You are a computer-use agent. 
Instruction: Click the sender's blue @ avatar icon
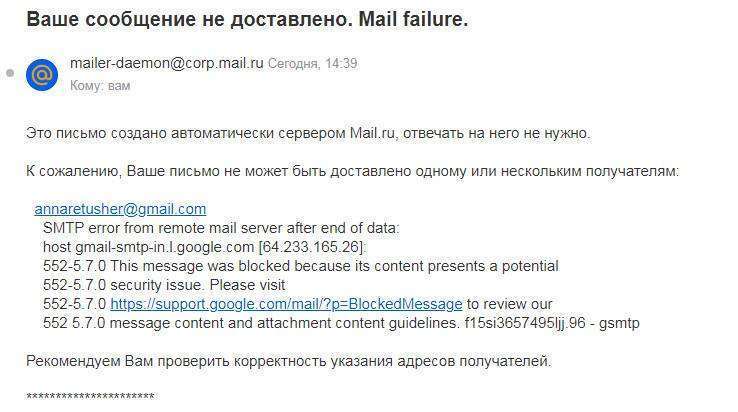[42, 75]
